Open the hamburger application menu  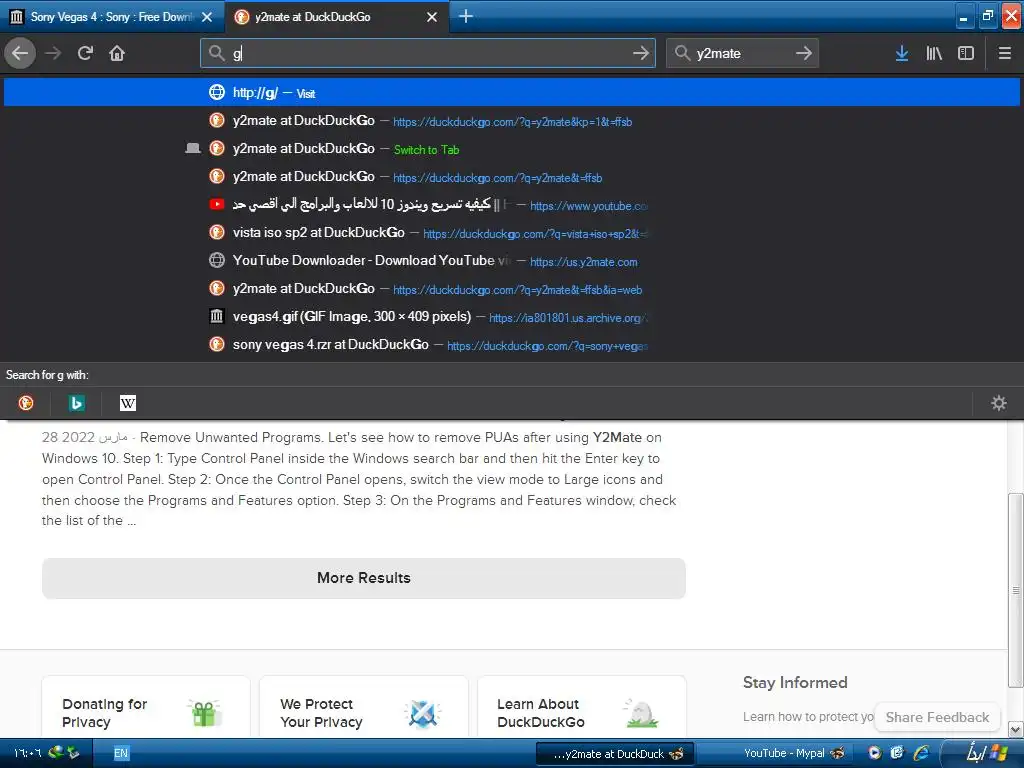pyautogui.click(x=1005, y=53)
